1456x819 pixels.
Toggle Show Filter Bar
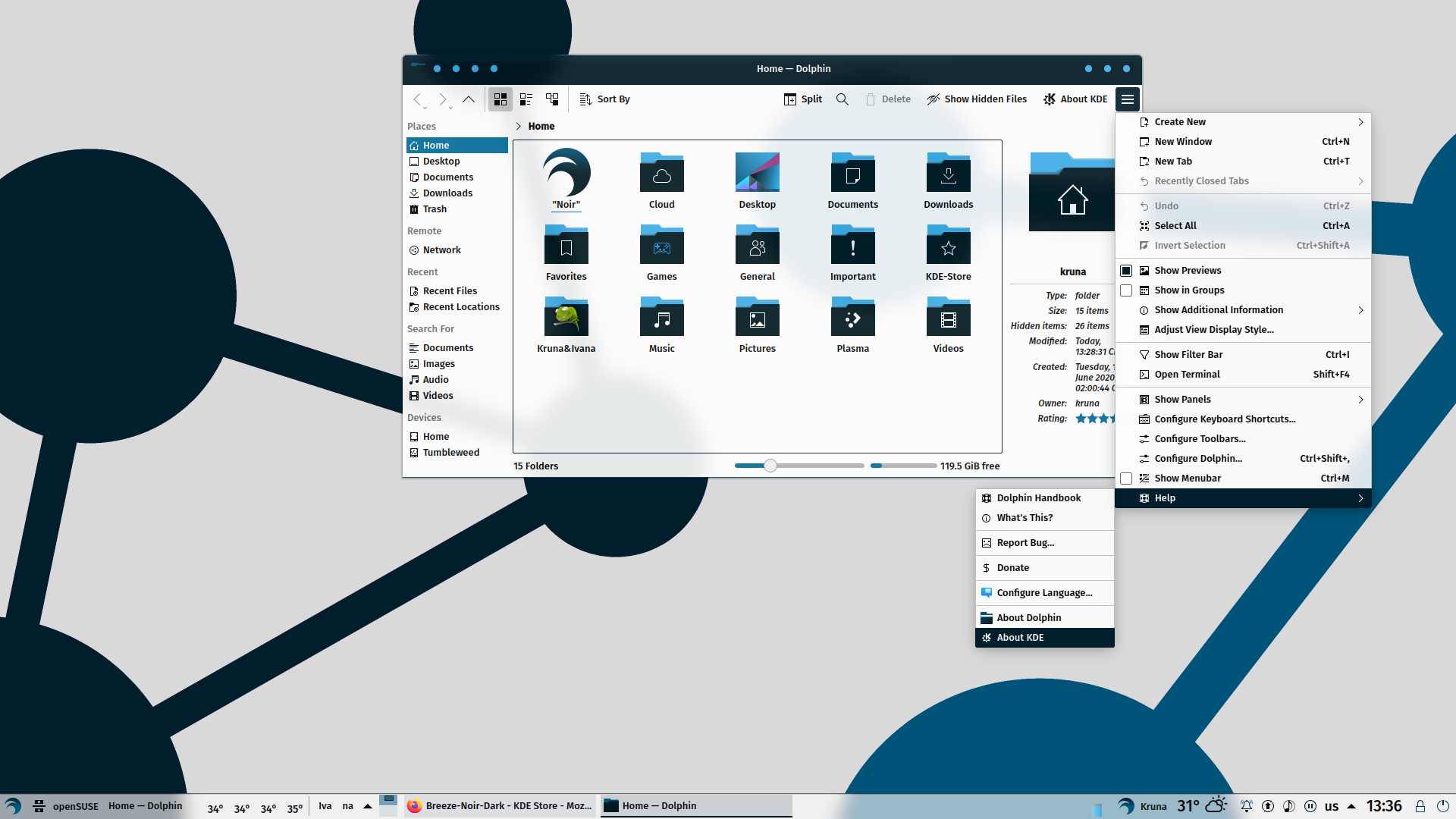[1243, 355]
